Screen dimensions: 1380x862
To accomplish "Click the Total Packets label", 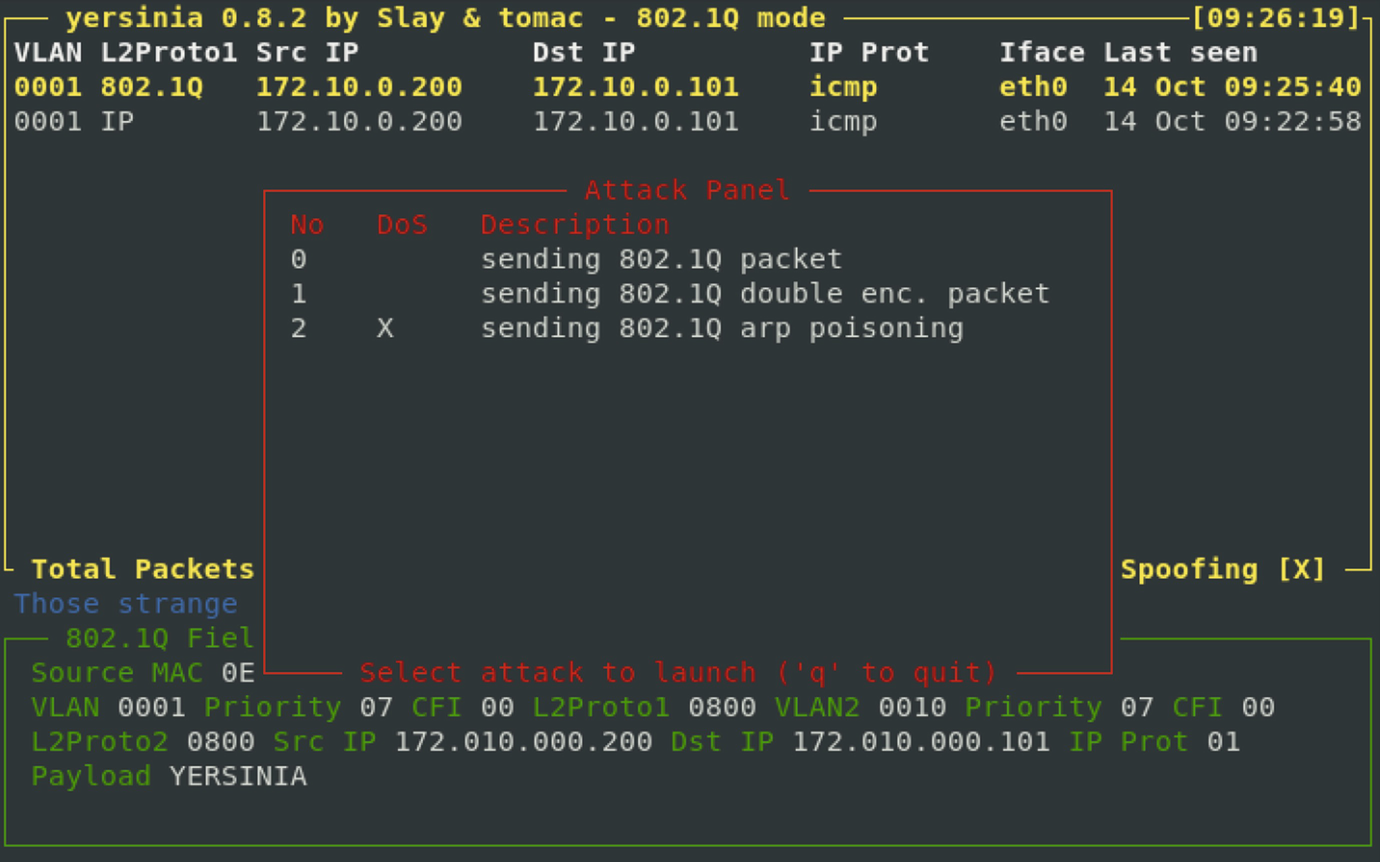I will (x=143, y=569).
